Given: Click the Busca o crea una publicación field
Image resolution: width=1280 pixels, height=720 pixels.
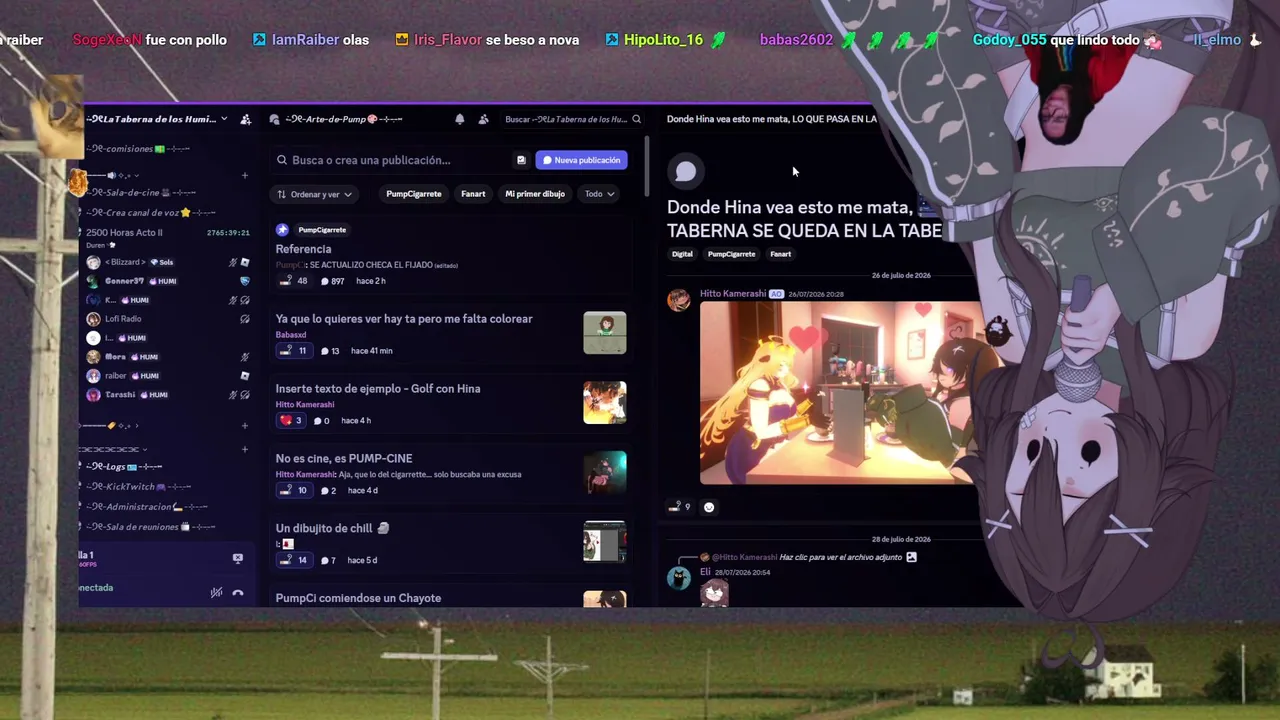Looking at the screenshot, I should pyautogui.click(x=392, y=160).
